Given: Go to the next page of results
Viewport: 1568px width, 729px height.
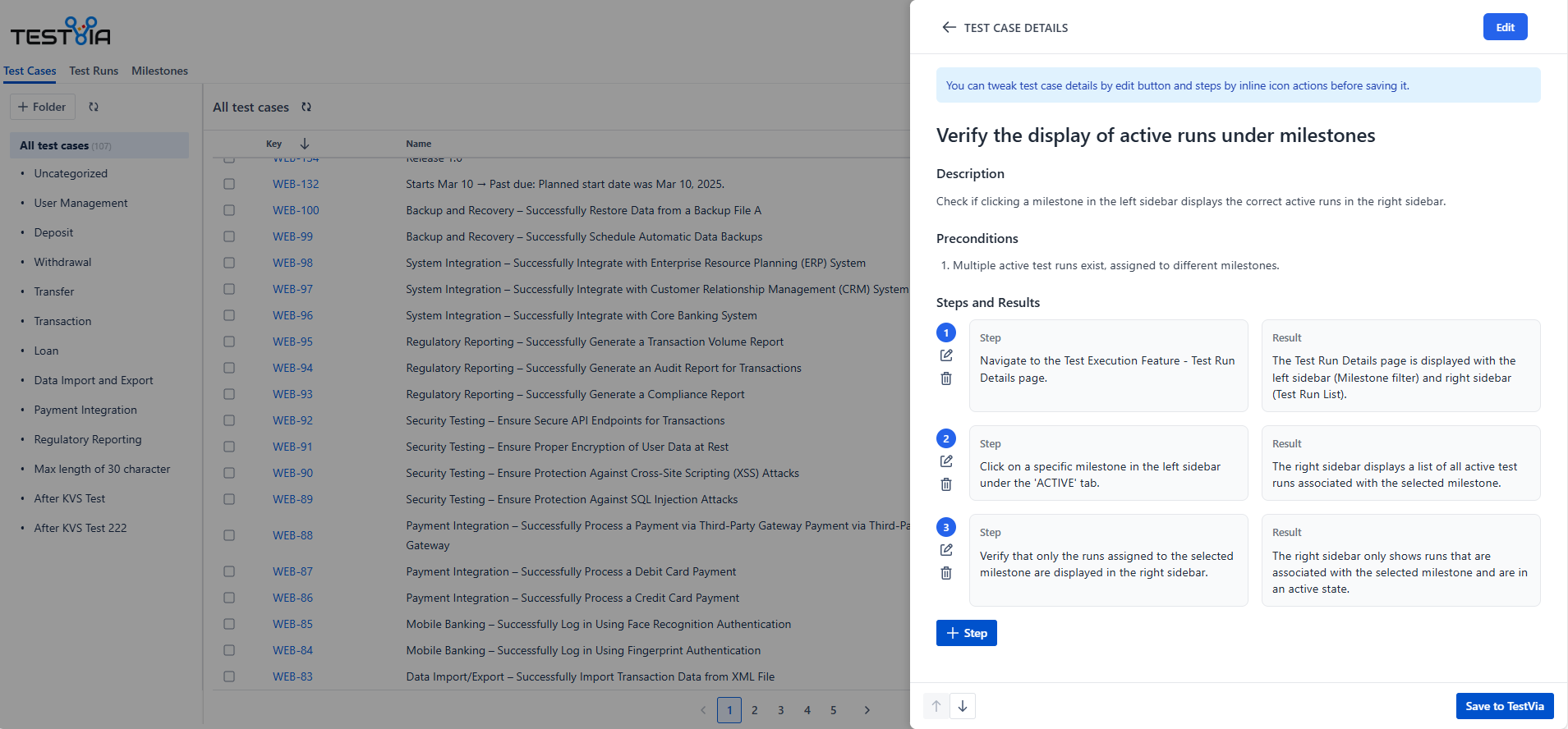Looking at the screenshot, I should (x=867, y=710).
